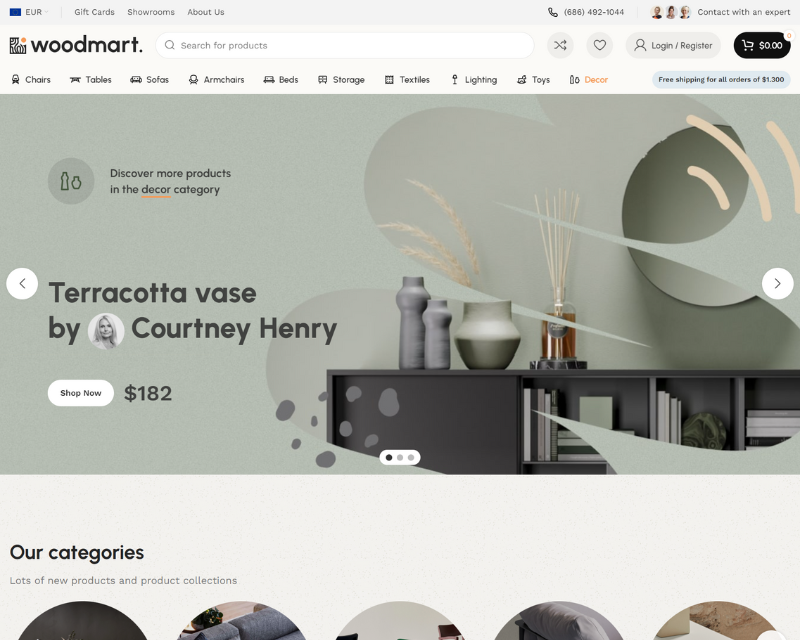The image size is (800, 640).
Task: Click the Tables category icon
Action: coord(75,80)
